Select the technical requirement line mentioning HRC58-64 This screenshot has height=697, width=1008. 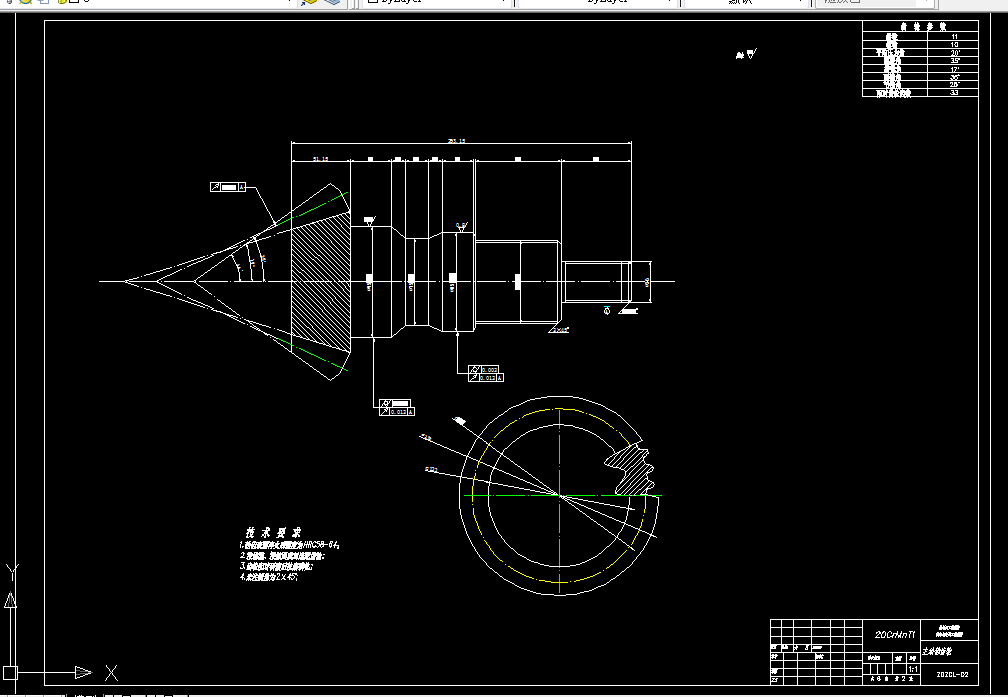289,545
